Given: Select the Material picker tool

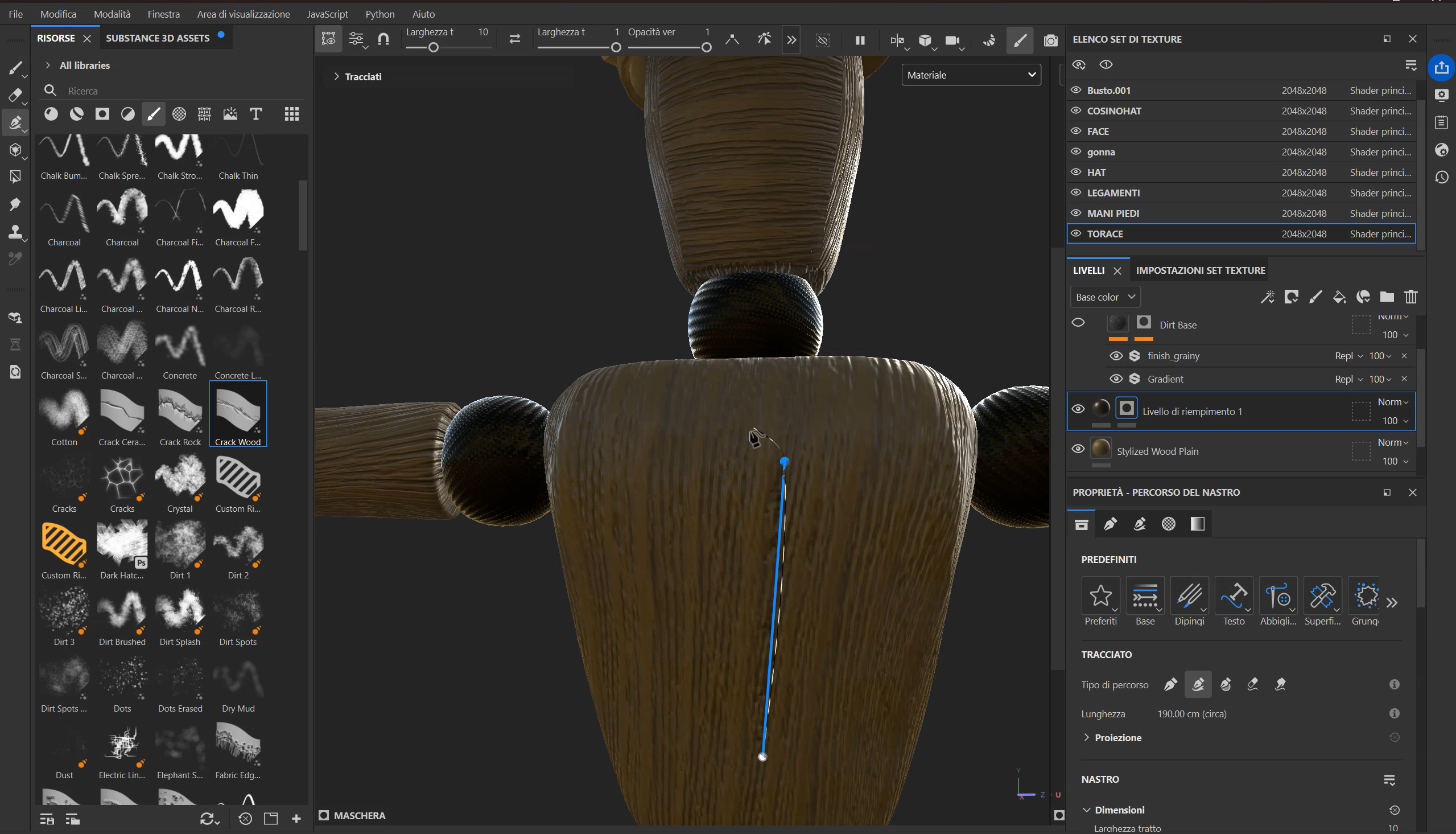Looking at the screenshot, I should coord(15,260).
